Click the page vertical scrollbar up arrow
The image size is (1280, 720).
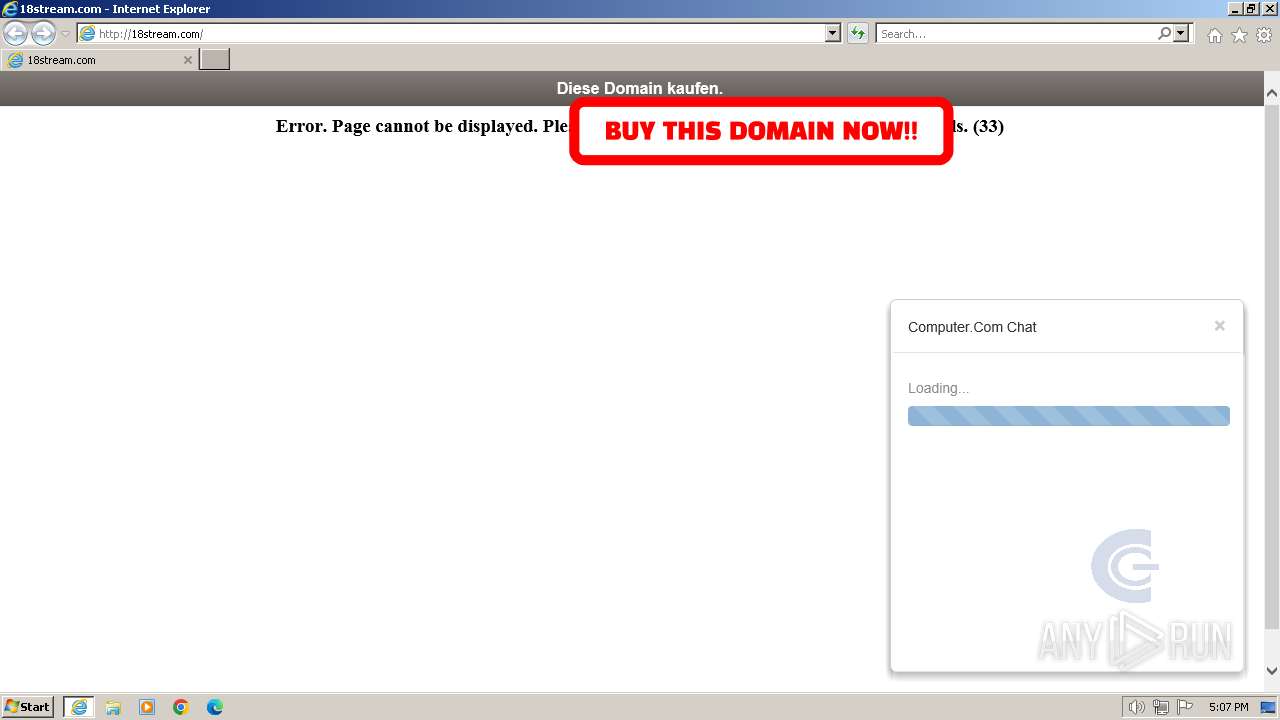pyautogui.click(x=1272, y=93)
